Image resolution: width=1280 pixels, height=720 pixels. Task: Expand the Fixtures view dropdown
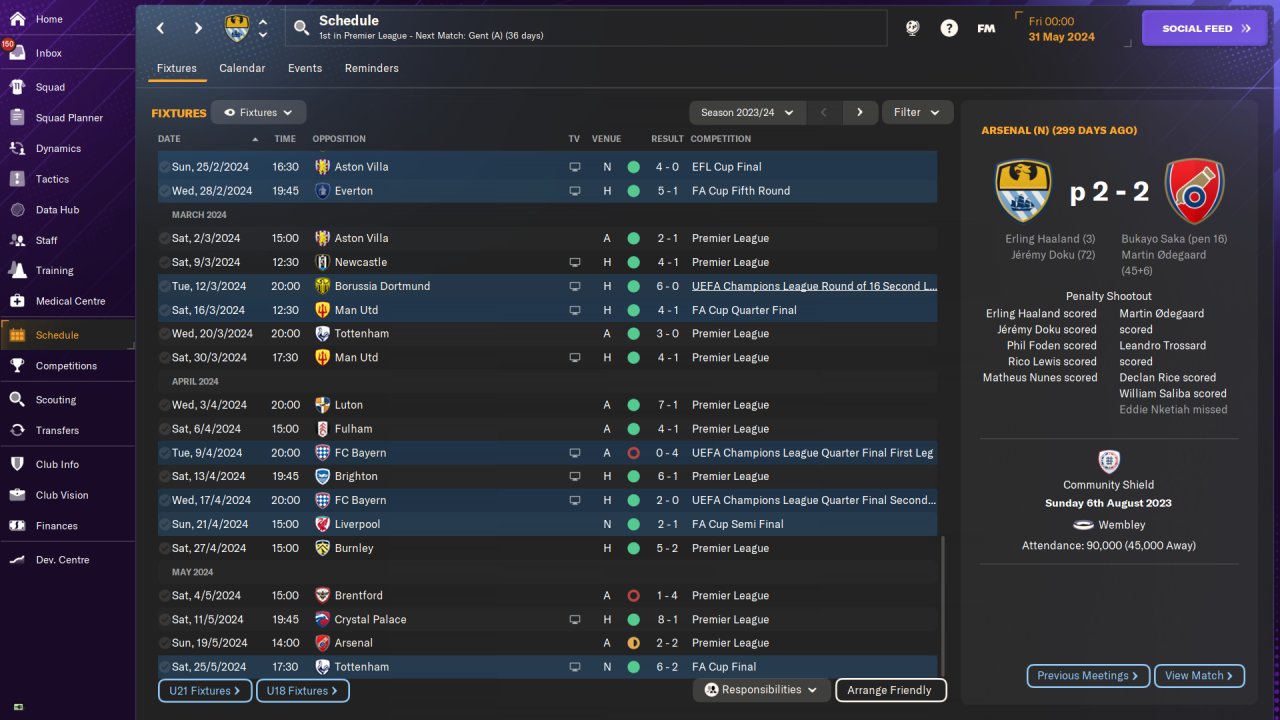(x=258, y=113)
